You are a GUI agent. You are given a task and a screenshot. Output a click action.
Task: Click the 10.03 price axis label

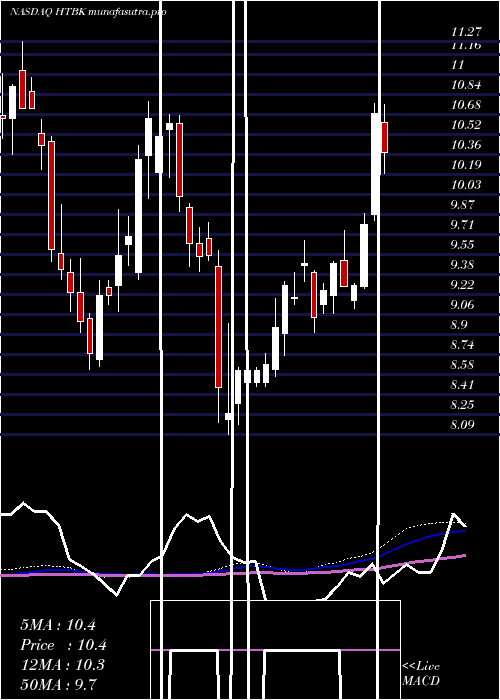[x=466, y=184]
